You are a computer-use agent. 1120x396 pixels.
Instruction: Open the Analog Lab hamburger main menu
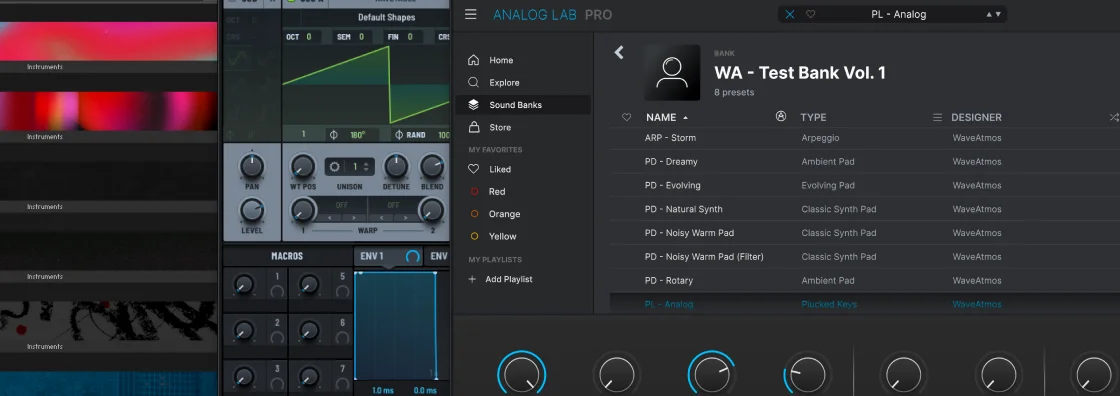(x=470, y=14)
